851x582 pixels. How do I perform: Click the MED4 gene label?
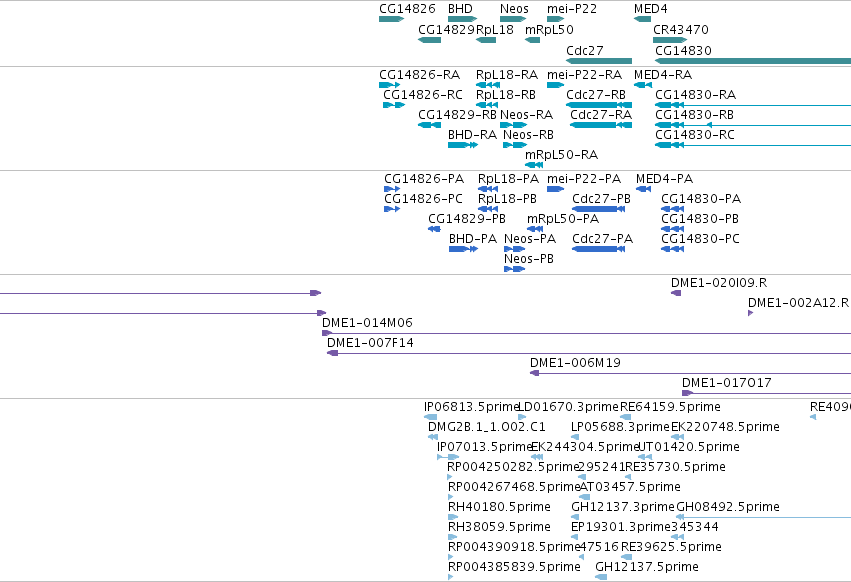coord(650,9)
